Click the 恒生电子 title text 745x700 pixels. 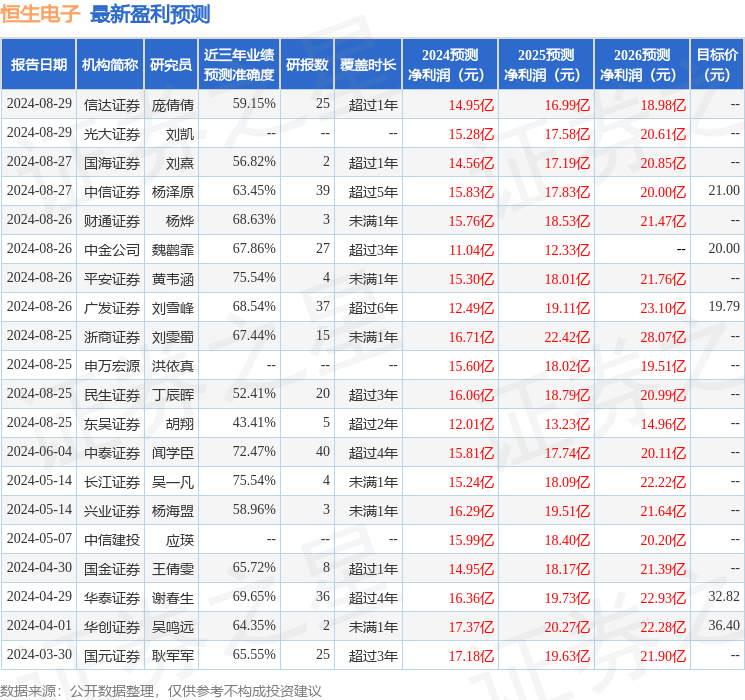point(40,14)
